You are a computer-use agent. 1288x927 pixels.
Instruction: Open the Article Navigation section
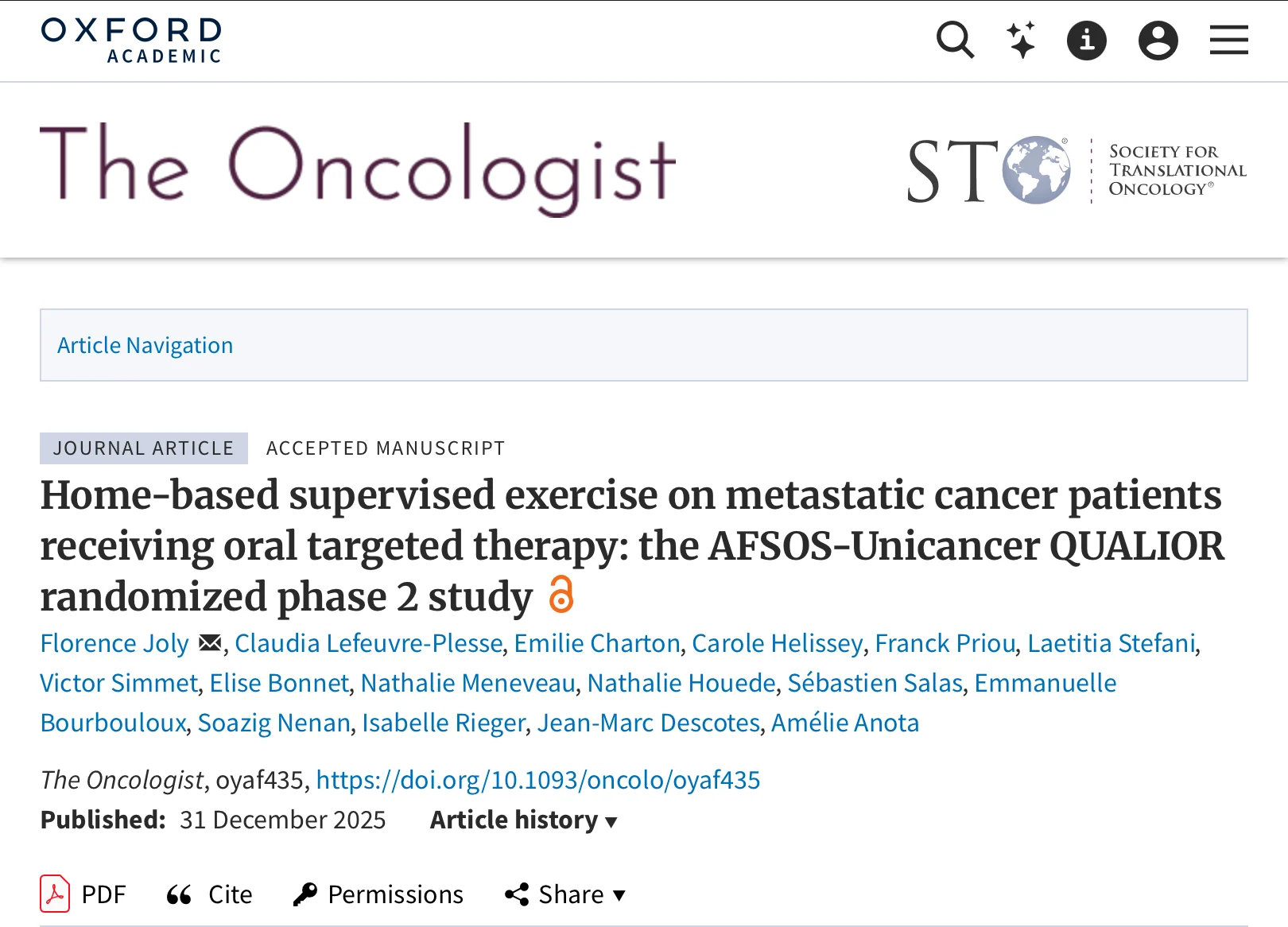tap(145, 345)
